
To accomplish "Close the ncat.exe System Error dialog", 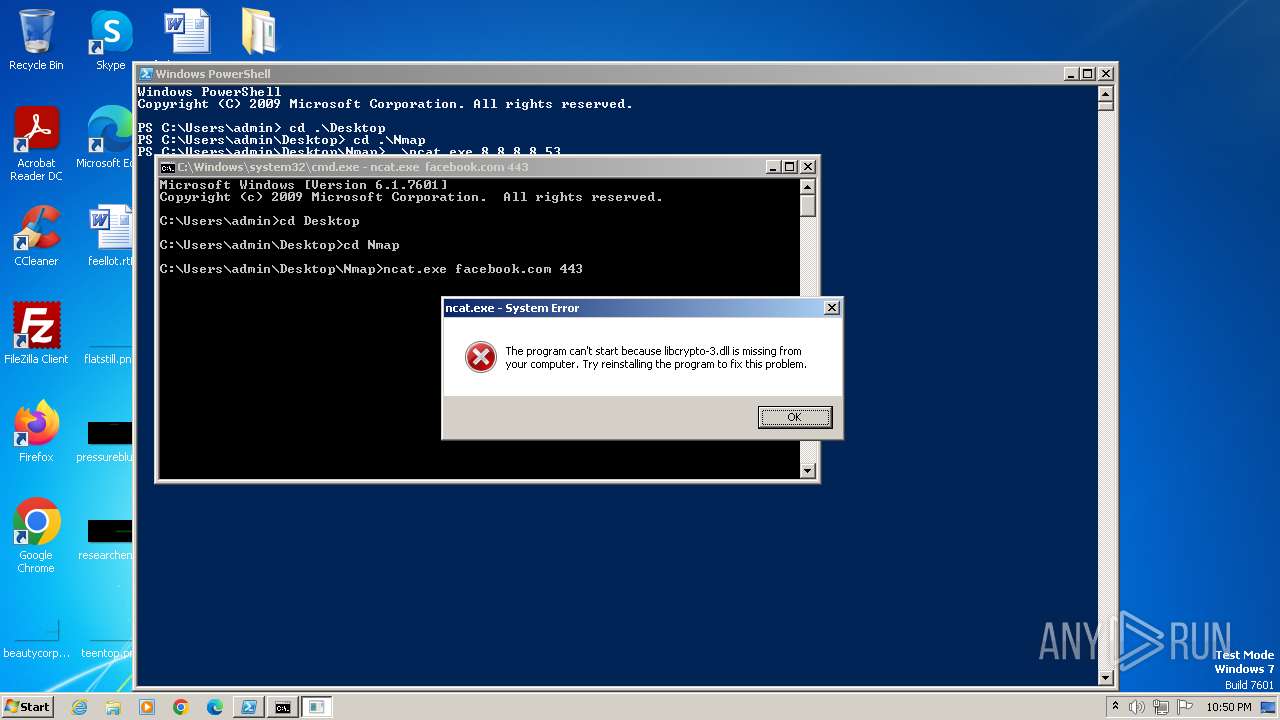I will [831, 308].
